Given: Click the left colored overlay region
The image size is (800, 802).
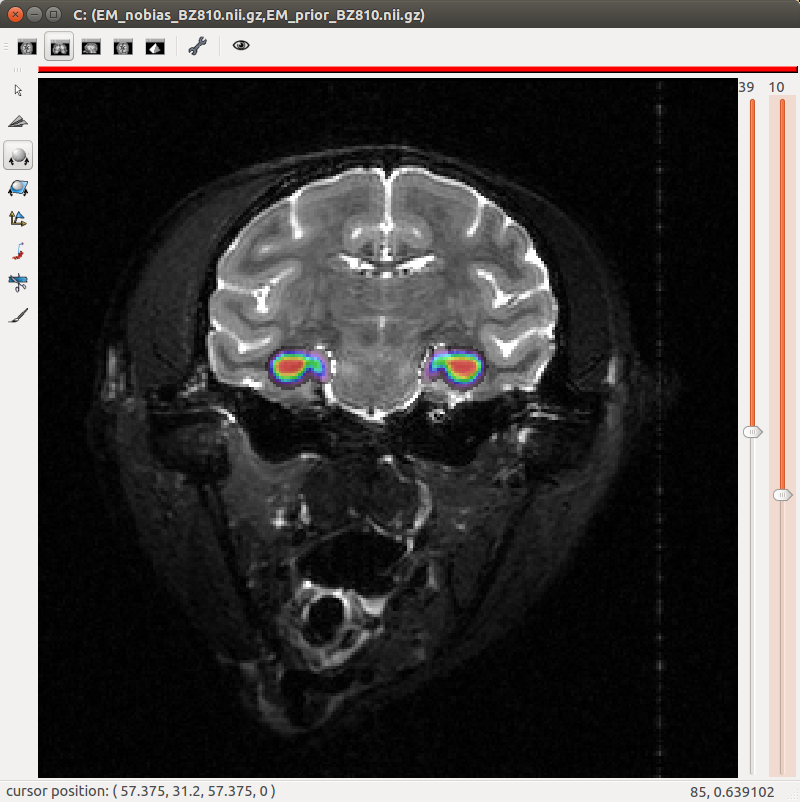Looking at the screenshot, I should pos(298,367).
